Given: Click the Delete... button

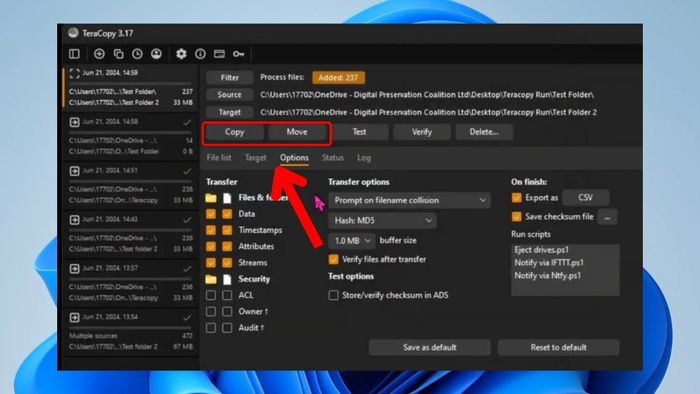Looking at the screenshot, I should click(484, 132).
